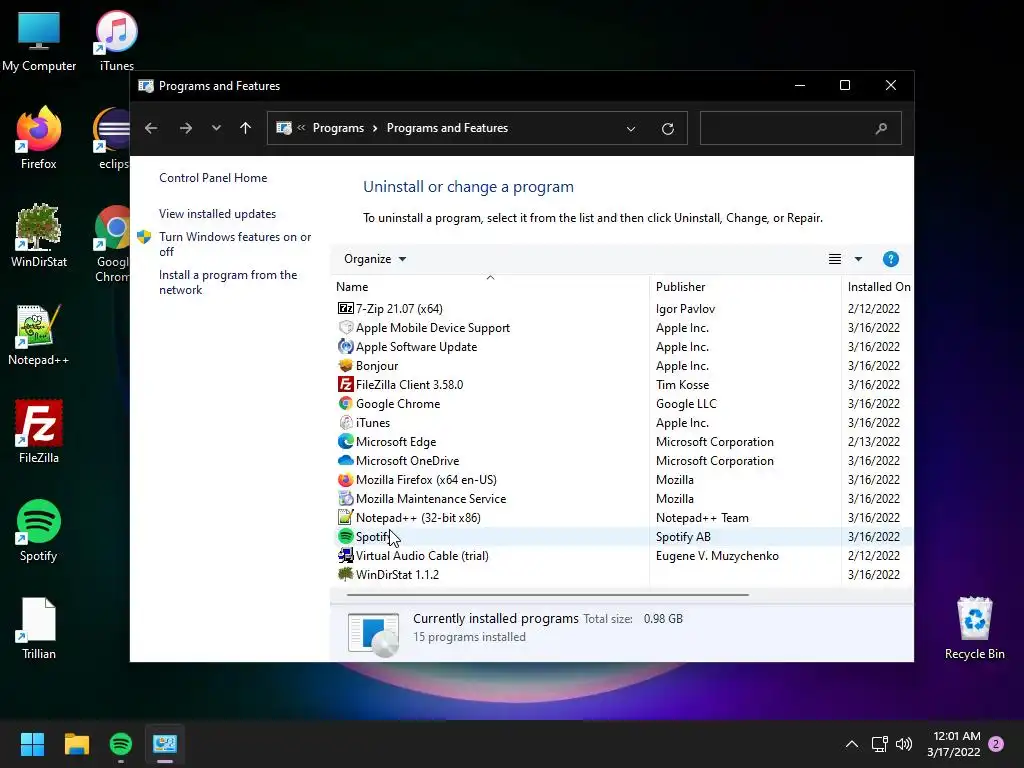Image resolution: width=1024 pixels, height=768 pixels.
Task: Select the Tim Kosse publisher cell
Action: [x=682, y=384]
